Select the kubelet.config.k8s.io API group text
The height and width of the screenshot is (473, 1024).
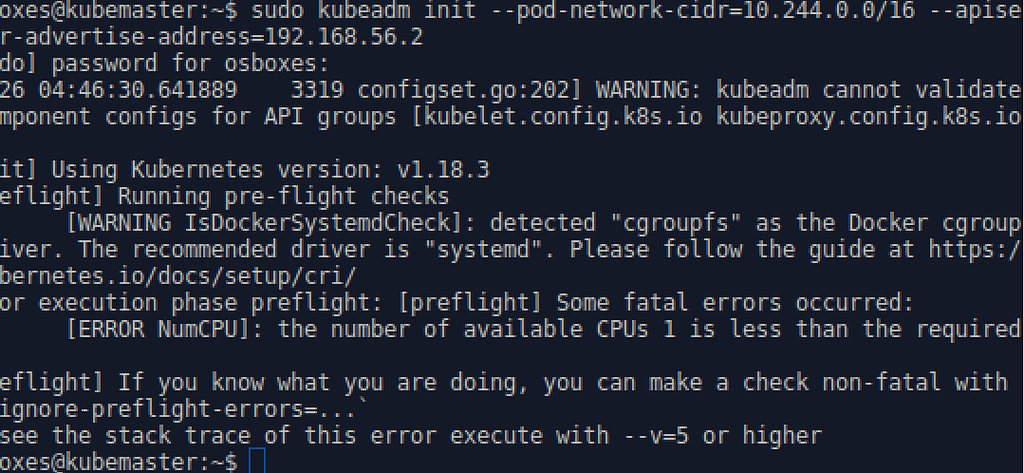[x=562, y=117]
